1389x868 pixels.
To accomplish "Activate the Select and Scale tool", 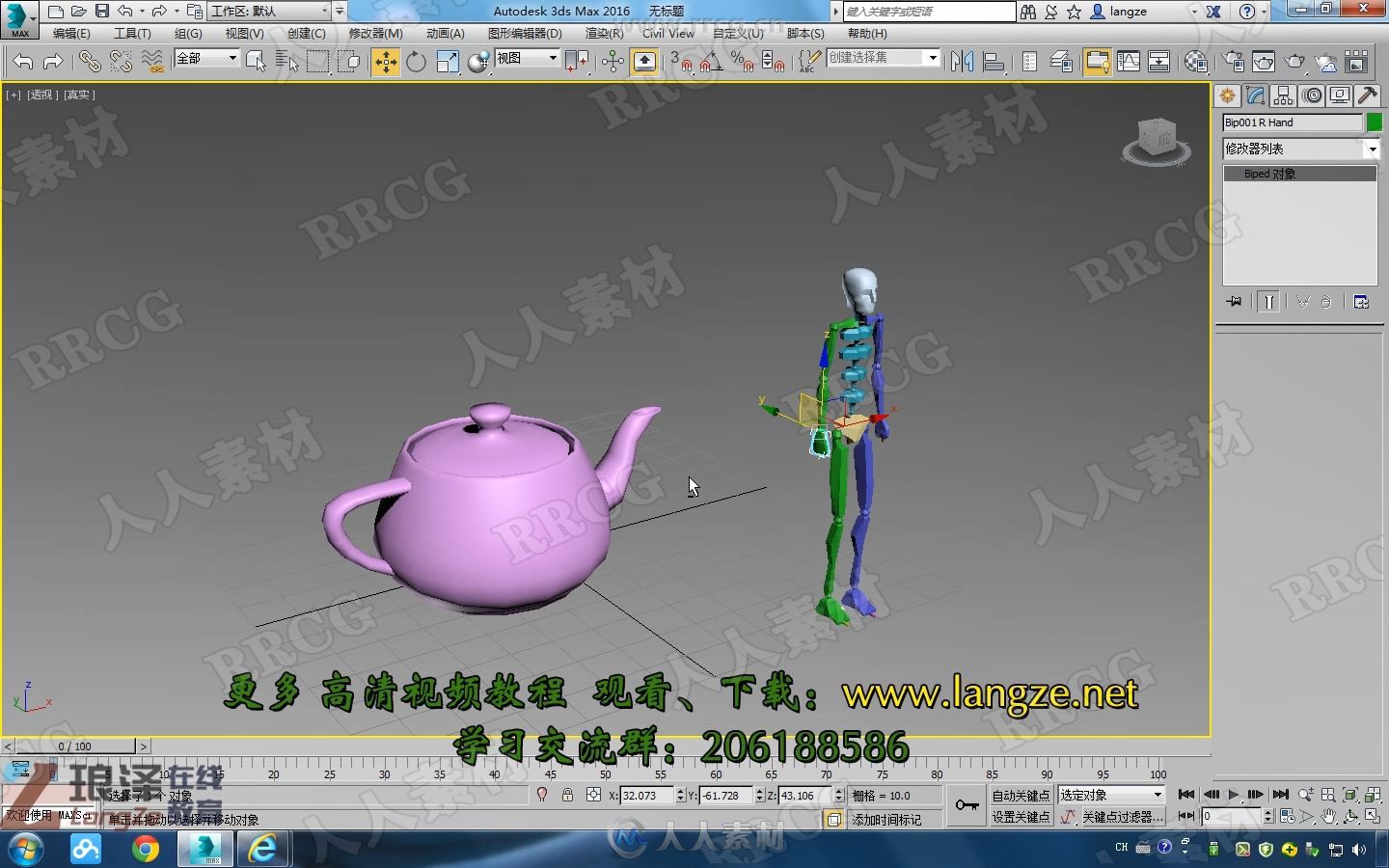I will tap(448, 62).
